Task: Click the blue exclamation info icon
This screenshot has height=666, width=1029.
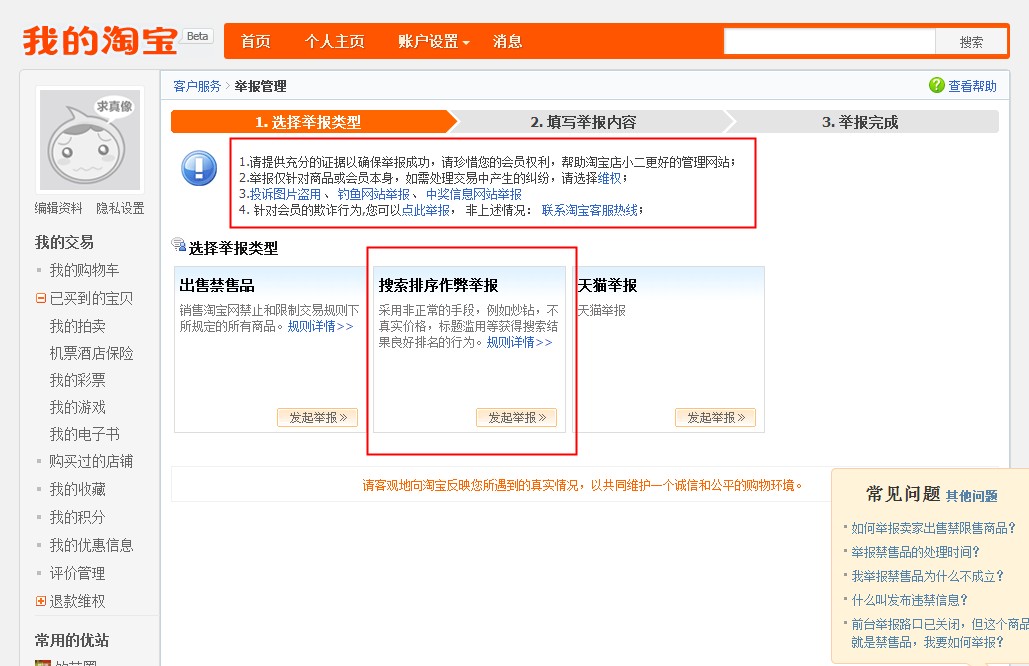Action: point(199,168)
